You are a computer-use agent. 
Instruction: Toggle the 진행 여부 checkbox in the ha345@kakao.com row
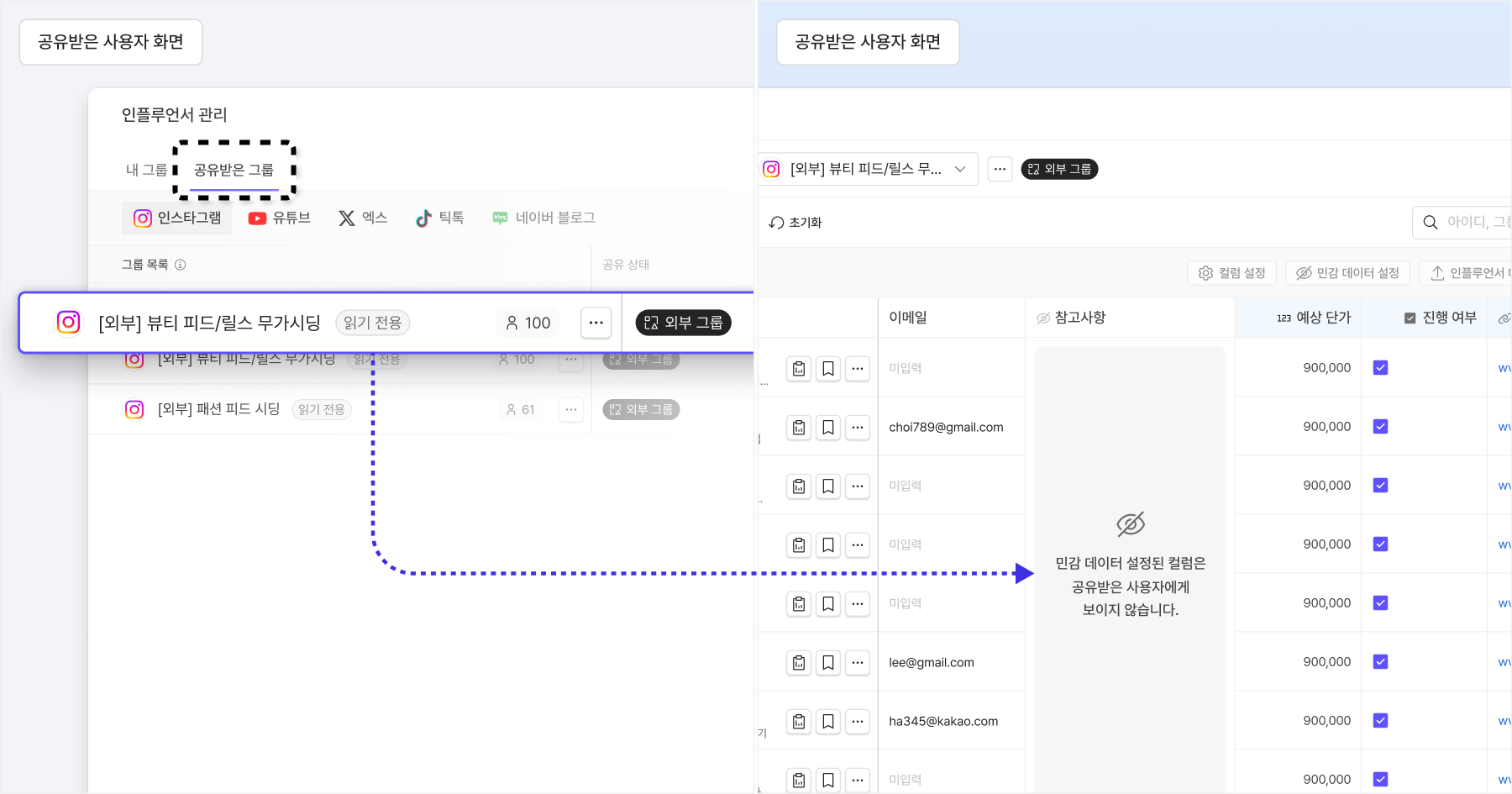tap(1380, 721)
